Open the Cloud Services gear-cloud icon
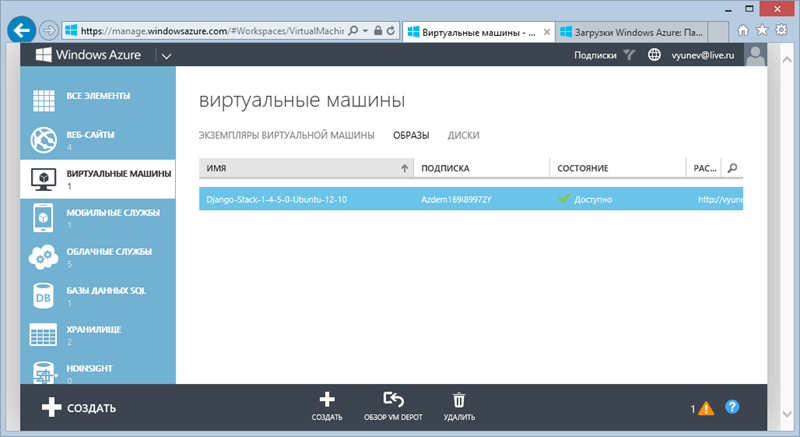The image size is (800, 437). pyautogui.click(x=43, y=257)
